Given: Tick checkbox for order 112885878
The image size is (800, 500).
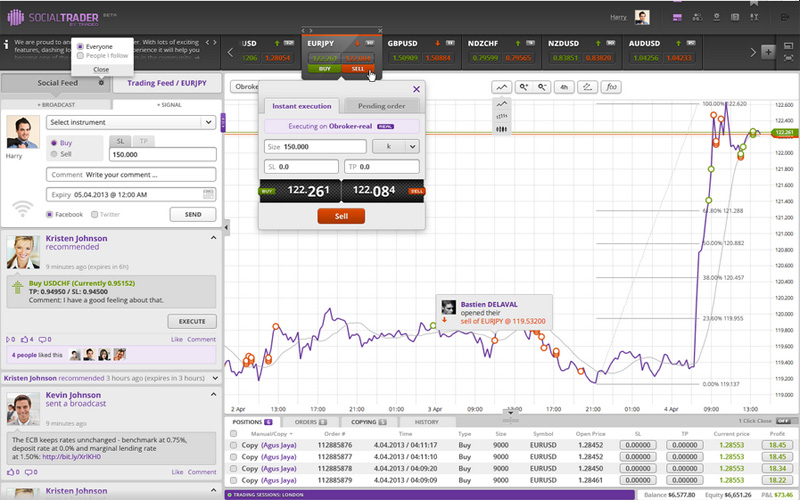Looking at the screenshot, I should pos(234,468).
